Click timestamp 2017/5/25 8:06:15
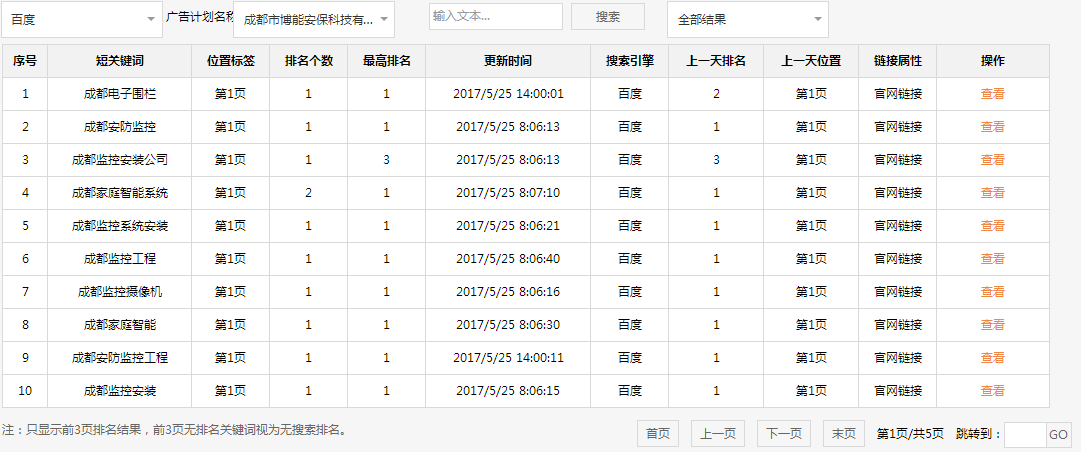The image size is (1081, 452). click(x=508, y=391)
